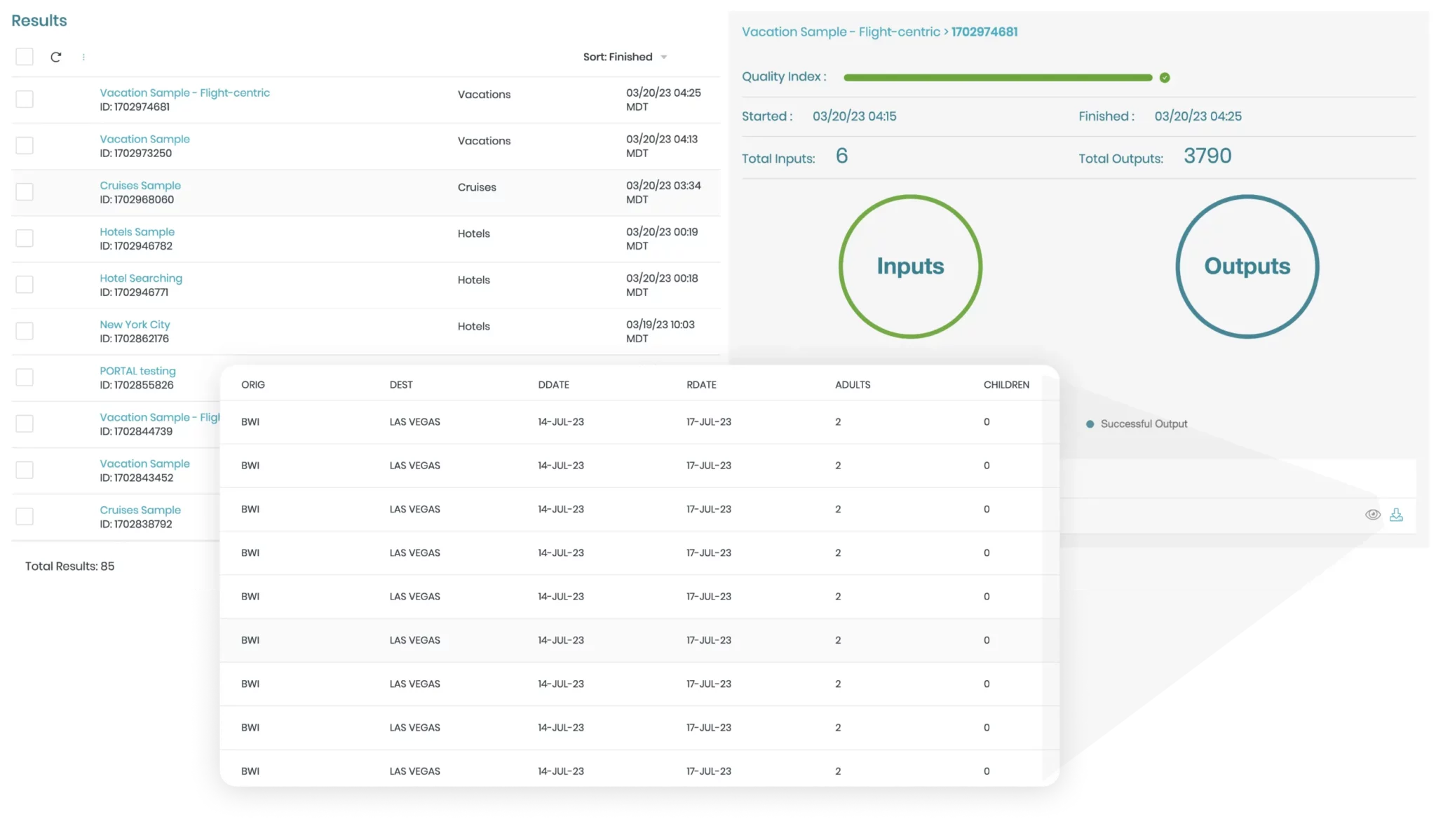
Task: Check the Vacation Sample - Flight-centric 1702974681 row
Action: point(25,99)
